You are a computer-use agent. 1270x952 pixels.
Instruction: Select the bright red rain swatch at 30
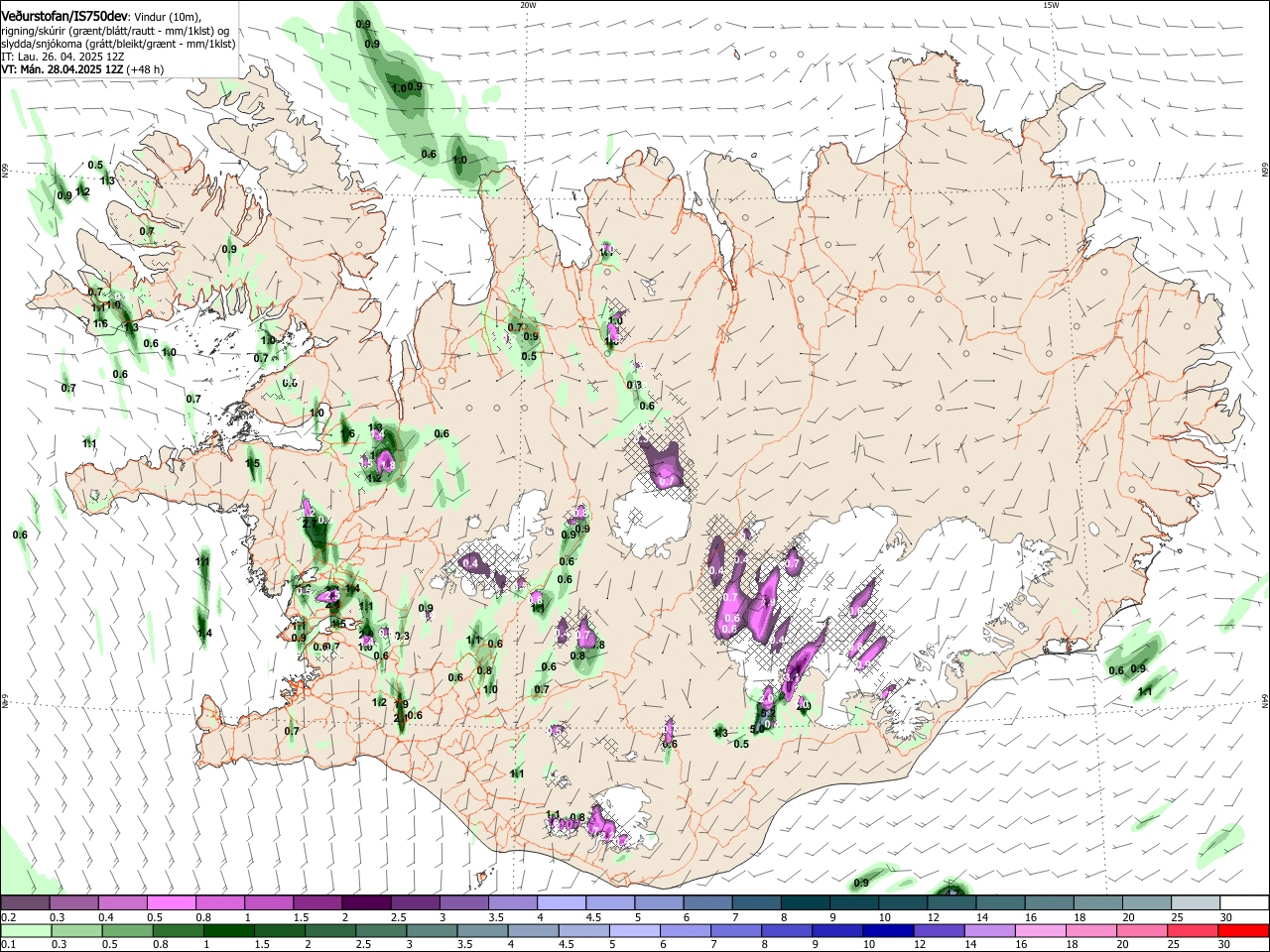[1244, 931]
